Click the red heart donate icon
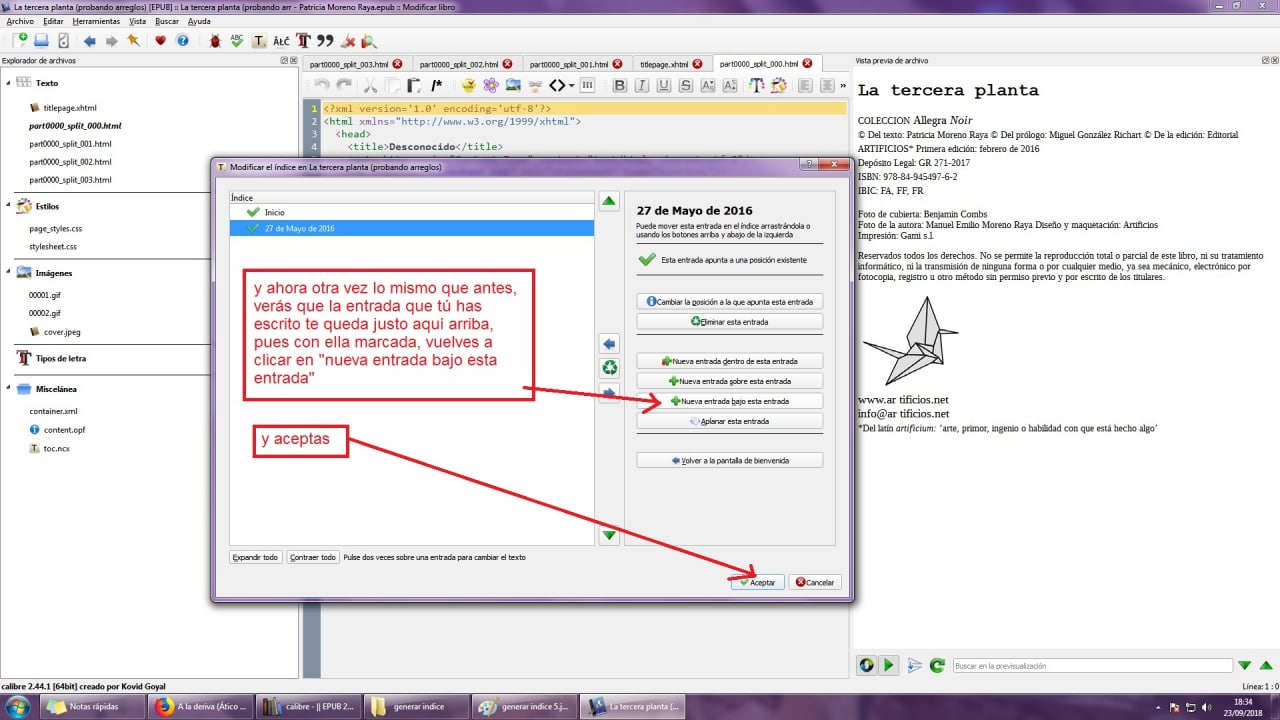 pos(160,41)
